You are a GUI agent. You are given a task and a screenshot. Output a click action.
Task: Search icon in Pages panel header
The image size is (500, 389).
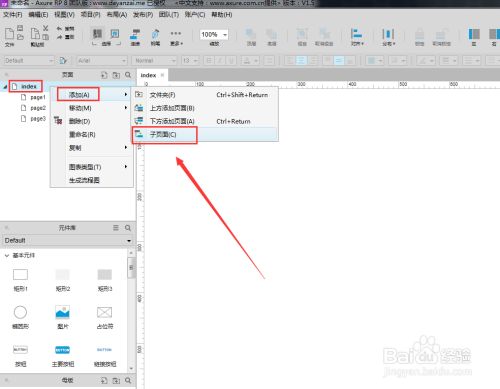(x=128, y=75)
